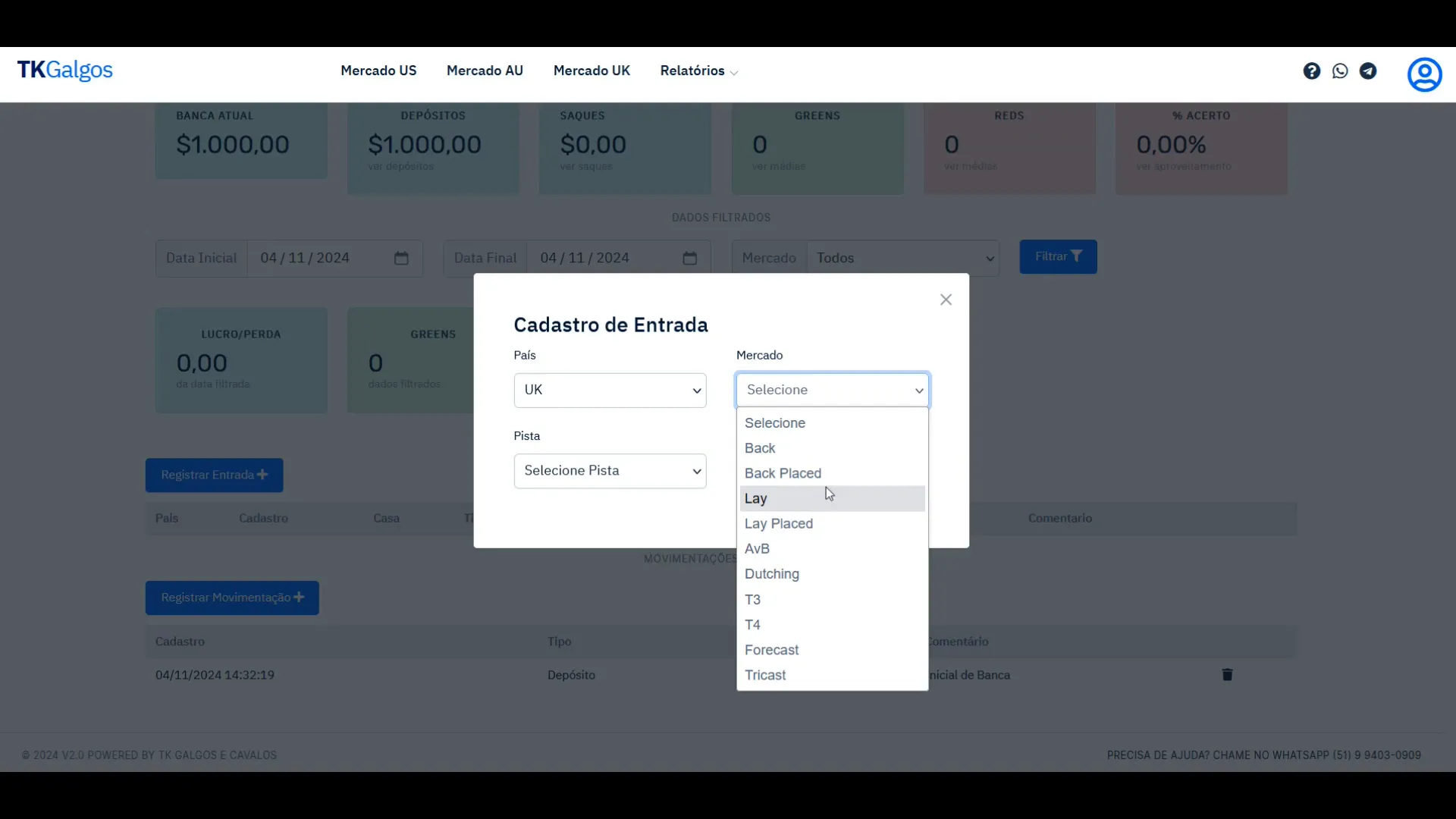Collapse the Mercado Selecione dropdown in the dialog
1456x819 pixels.
pyautogui.click(x=832, y=390)
